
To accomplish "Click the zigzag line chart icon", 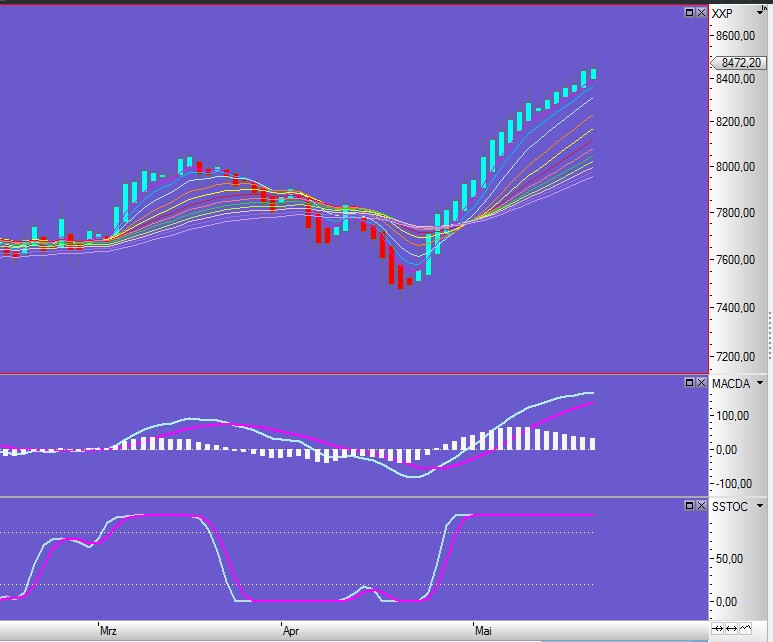I will tap(745, 628).
